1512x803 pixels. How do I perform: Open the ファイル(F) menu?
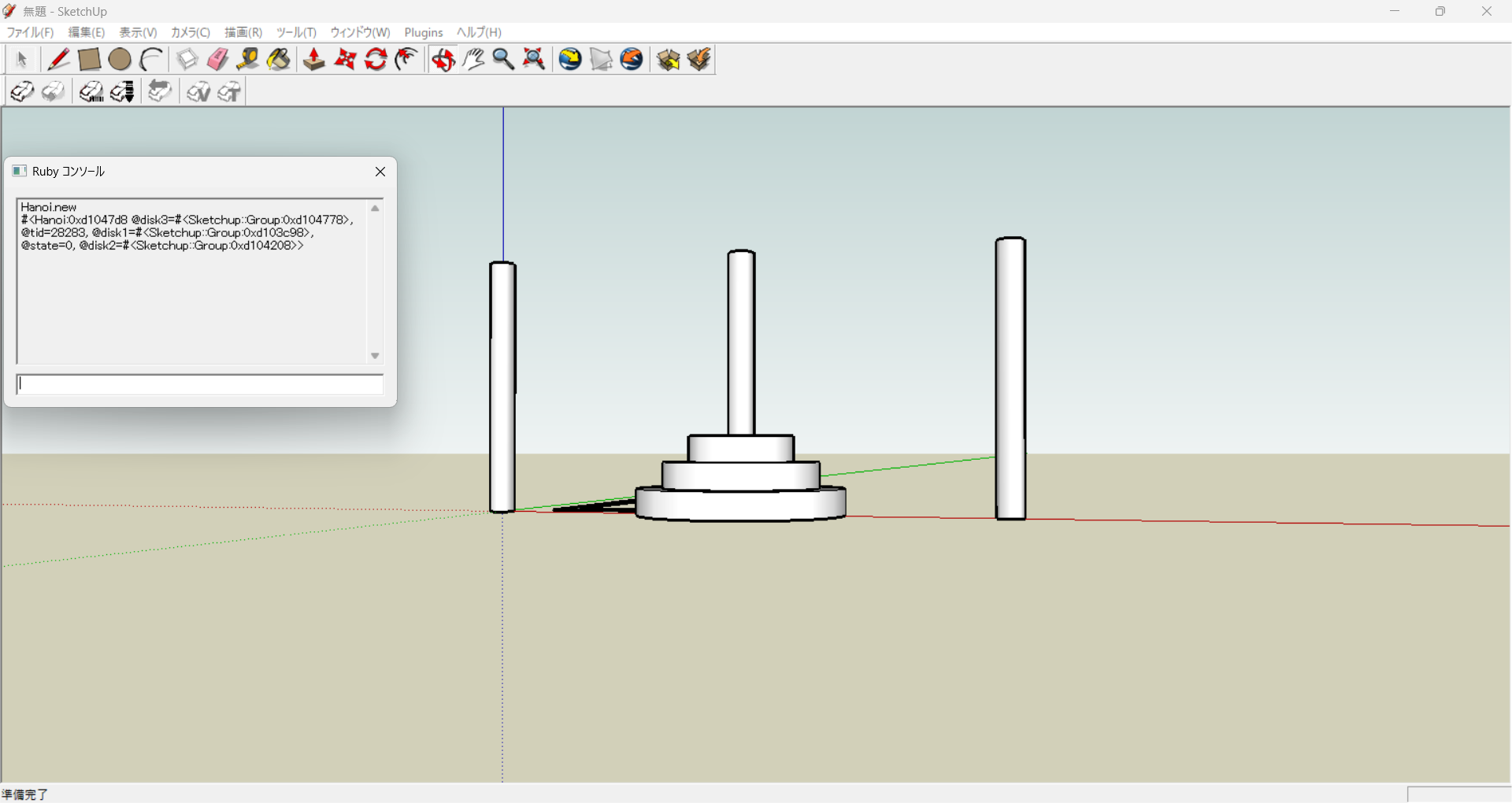click(30, 32)
